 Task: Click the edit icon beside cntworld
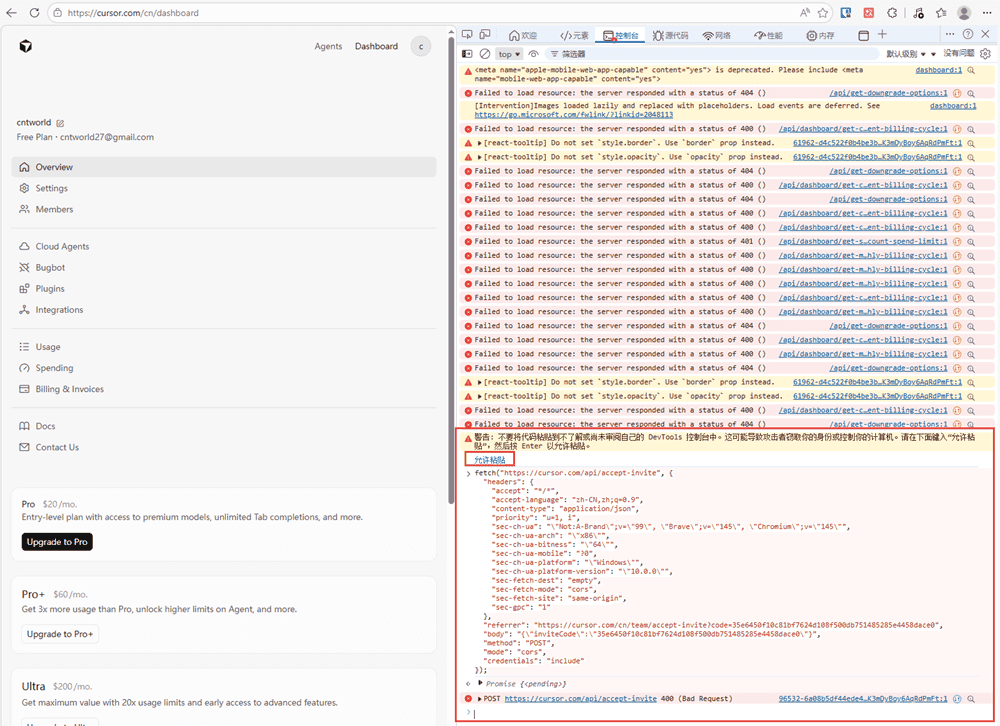point(60,123)
